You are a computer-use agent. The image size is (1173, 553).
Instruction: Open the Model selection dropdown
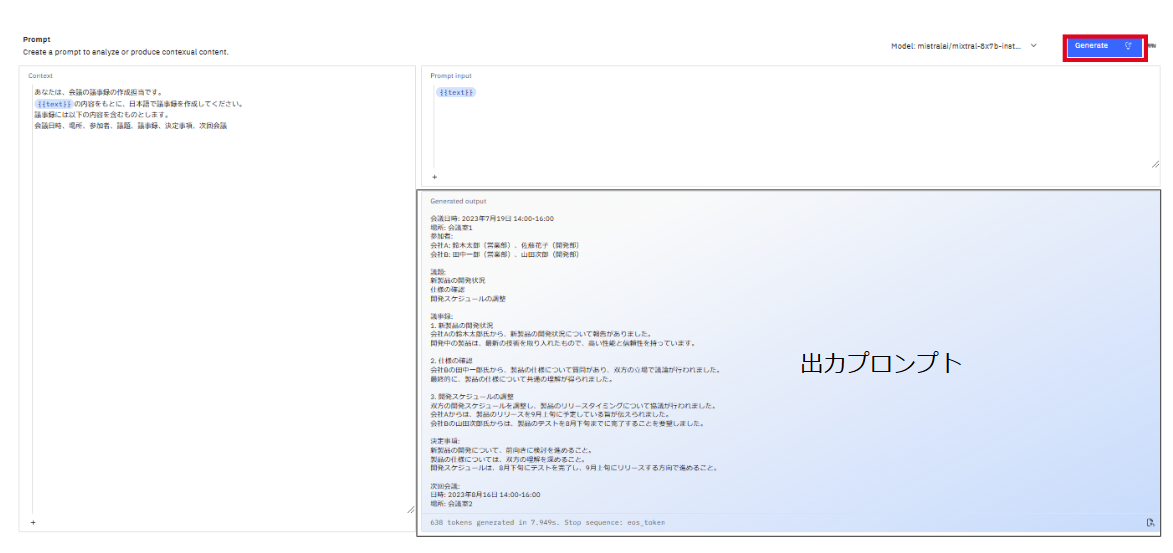964,46
